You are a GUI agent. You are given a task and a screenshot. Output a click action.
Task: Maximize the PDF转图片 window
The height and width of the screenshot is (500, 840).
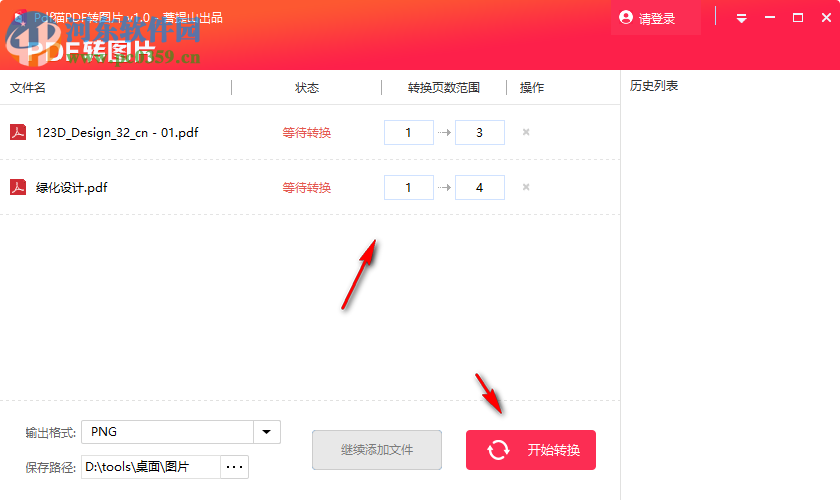pos(798,18)
